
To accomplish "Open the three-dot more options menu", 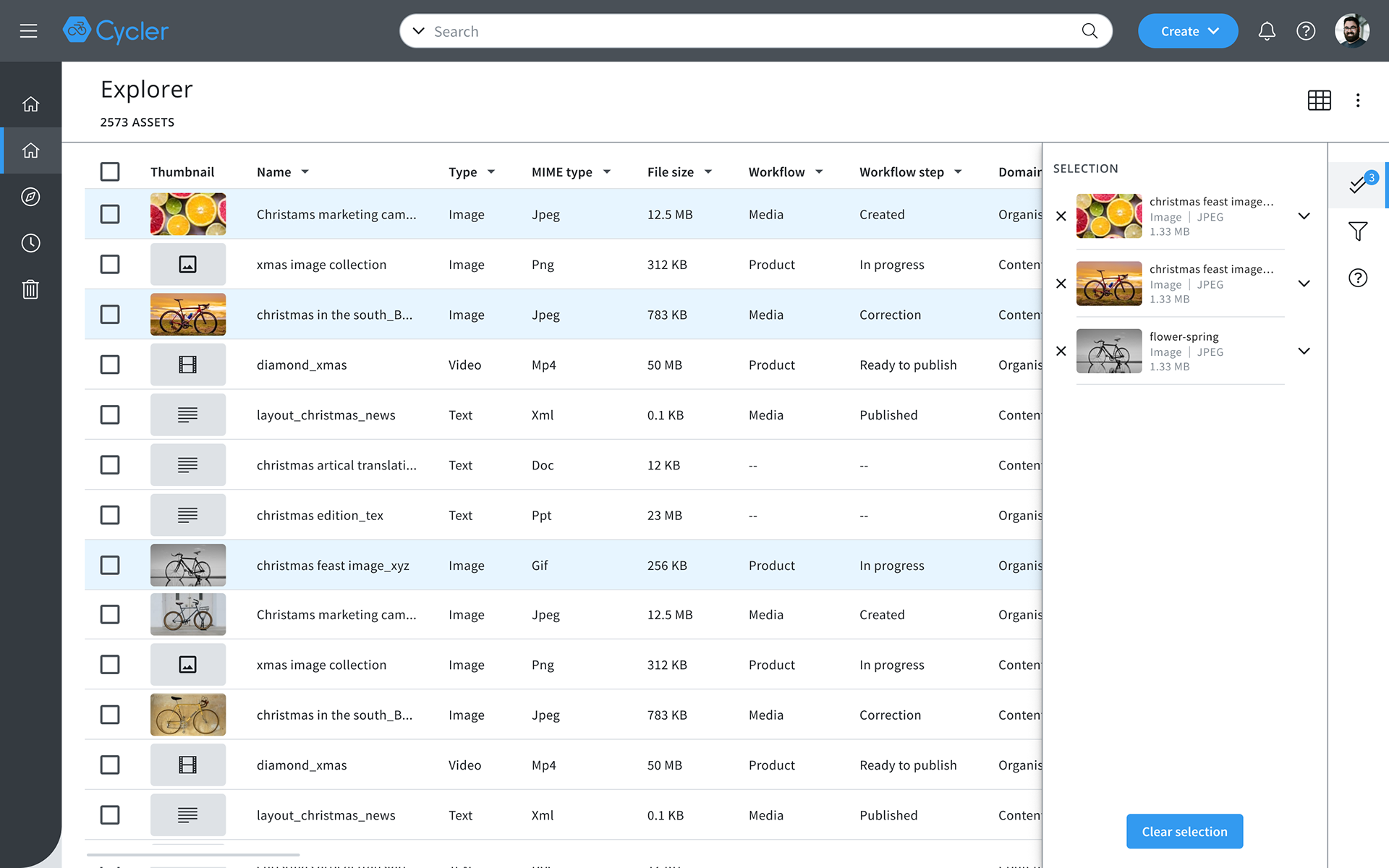I will (1358, 101).
